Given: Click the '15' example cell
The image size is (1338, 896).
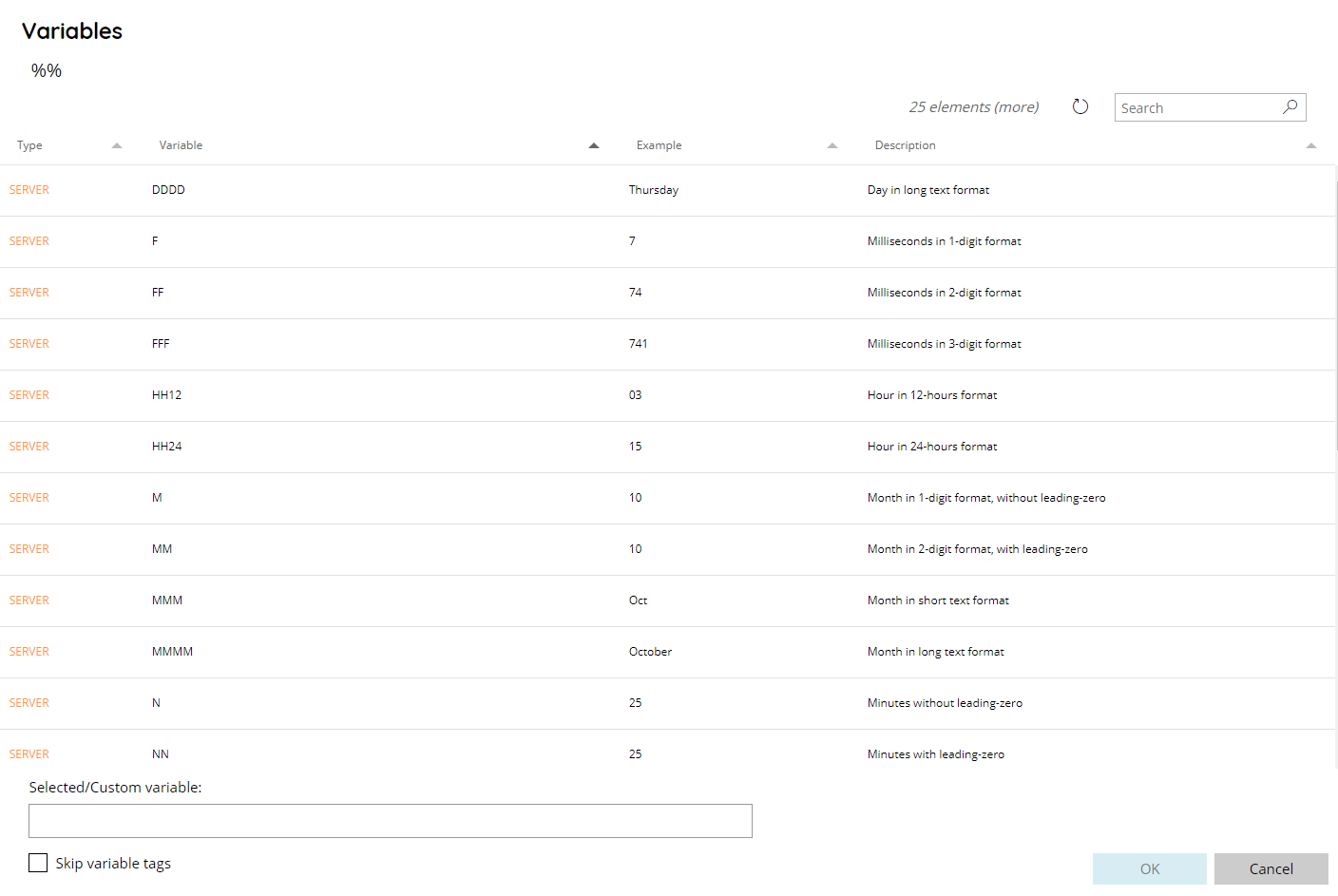Looking at the screenshot, I should point(635,447).
